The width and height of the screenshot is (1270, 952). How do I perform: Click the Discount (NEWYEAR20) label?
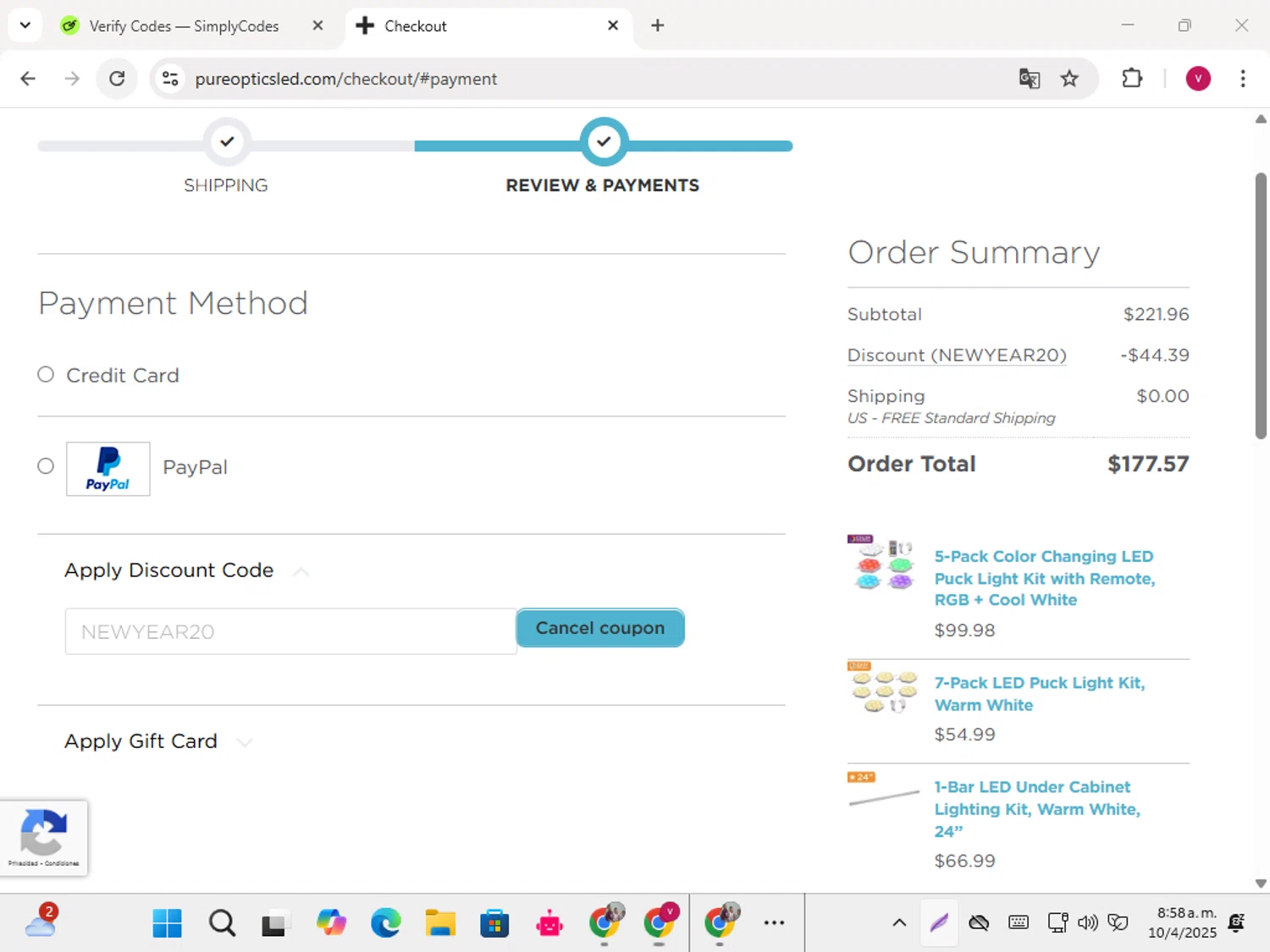point(957,355)
